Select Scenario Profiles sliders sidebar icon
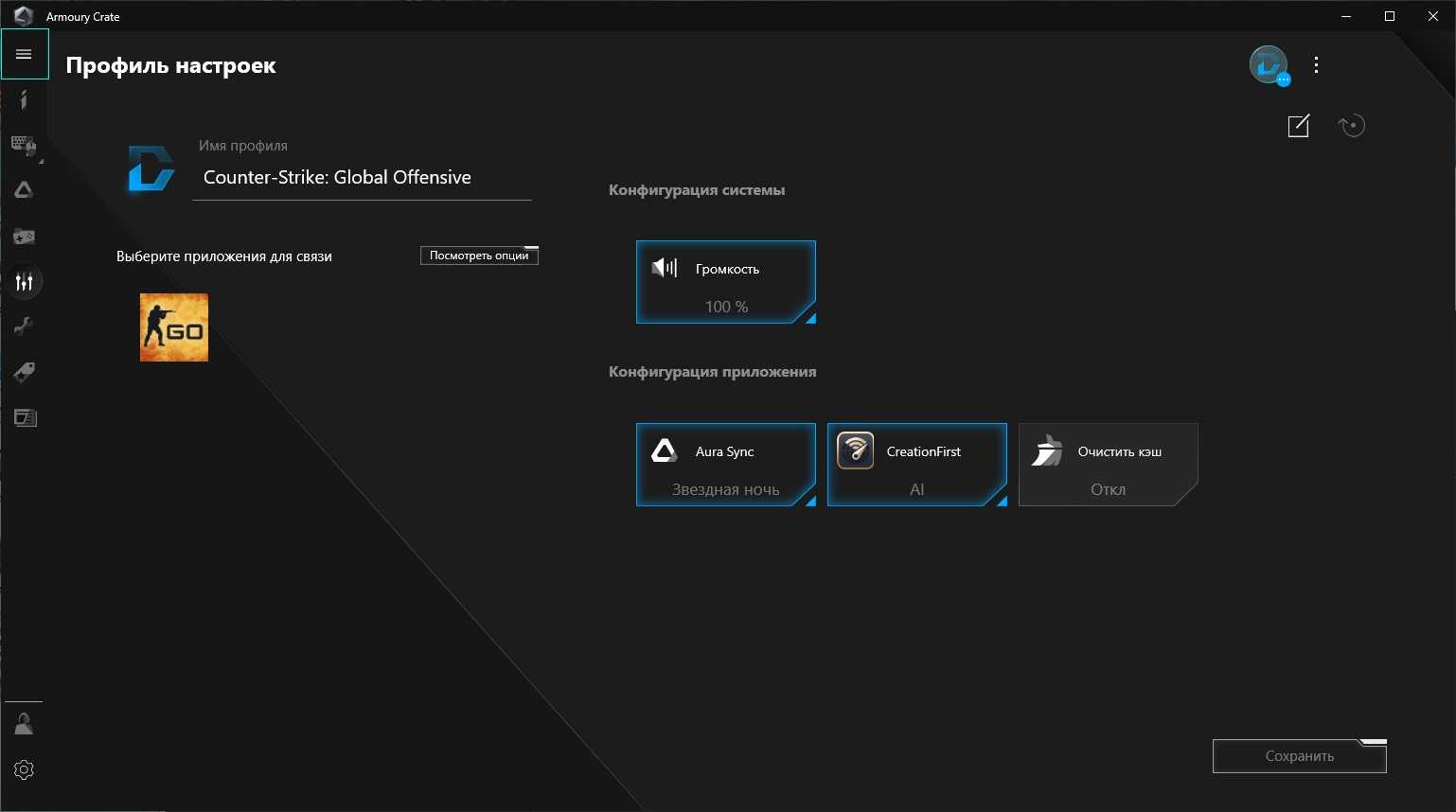Image resolution: width=1456 pixels, height=812 pixels. click(24, 282)
